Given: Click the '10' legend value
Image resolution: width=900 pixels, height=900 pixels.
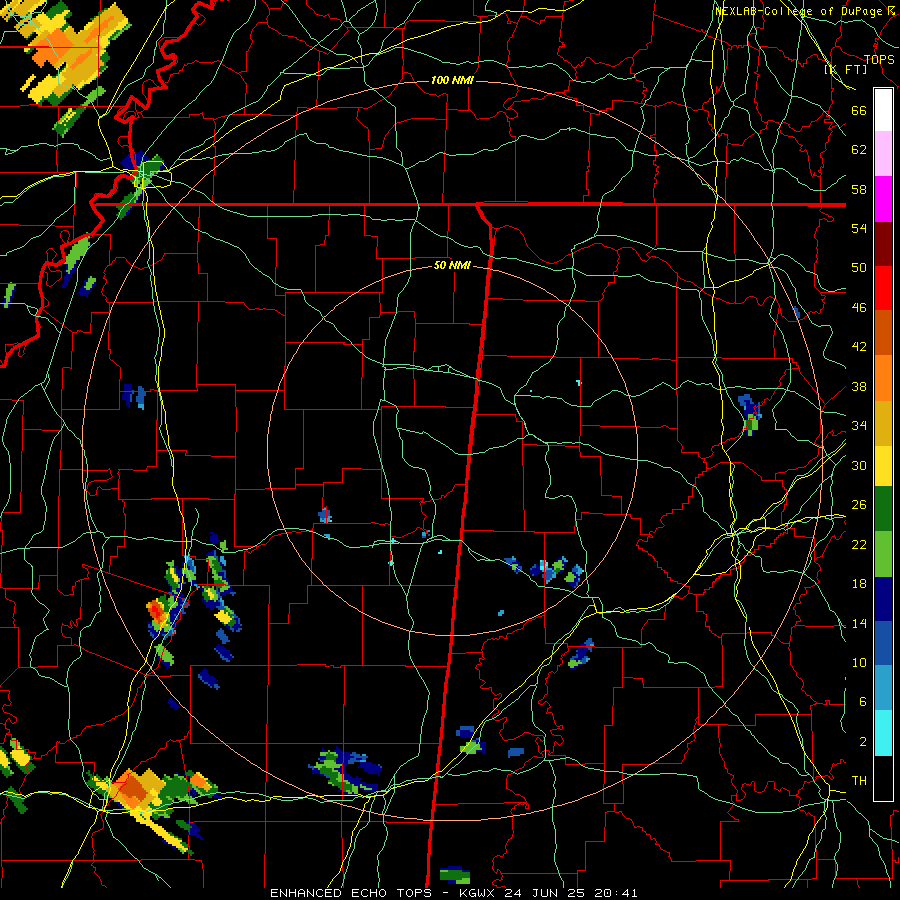Looking at the screenshot, I should click(859, 662).
